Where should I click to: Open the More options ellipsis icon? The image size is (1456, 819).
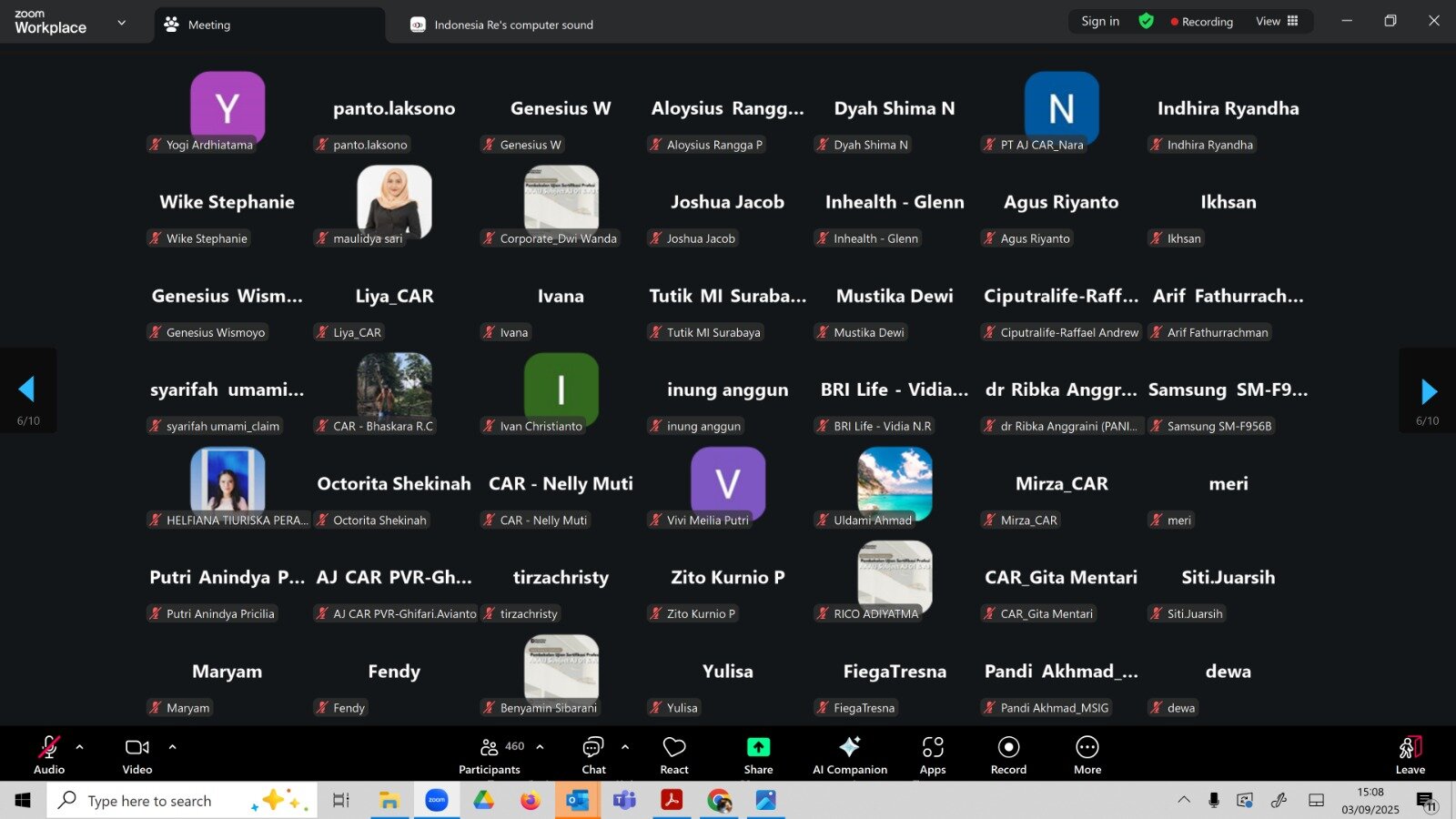(1087, 747)
